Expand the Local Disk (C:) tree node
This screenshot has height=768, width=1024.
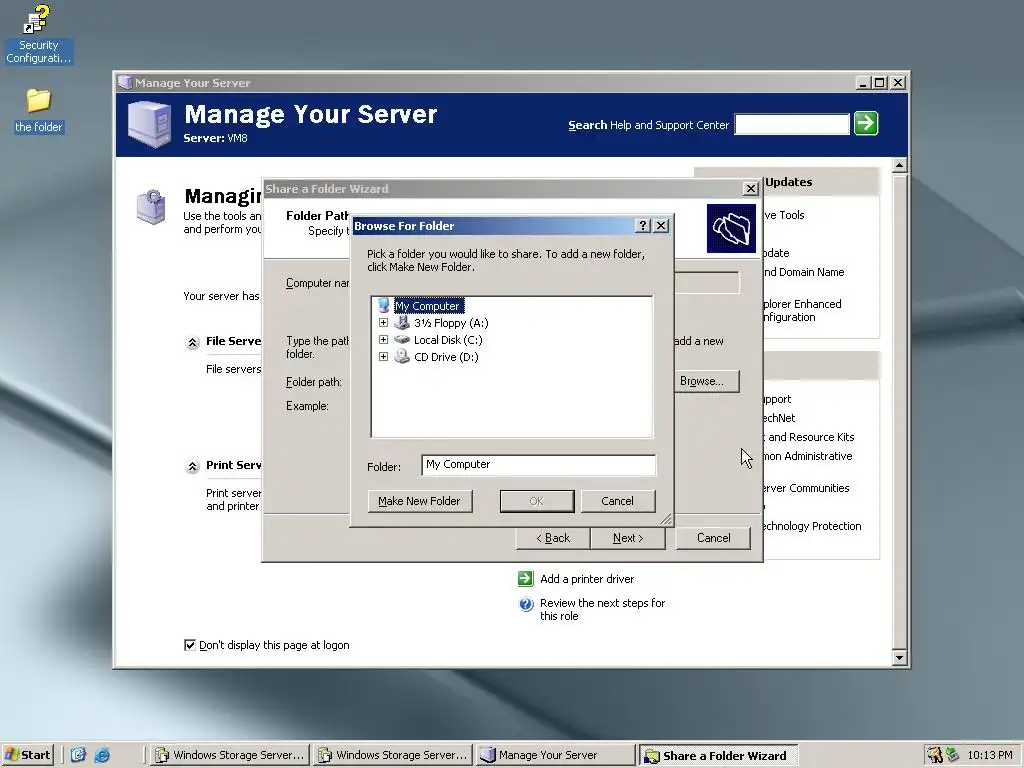383,340
